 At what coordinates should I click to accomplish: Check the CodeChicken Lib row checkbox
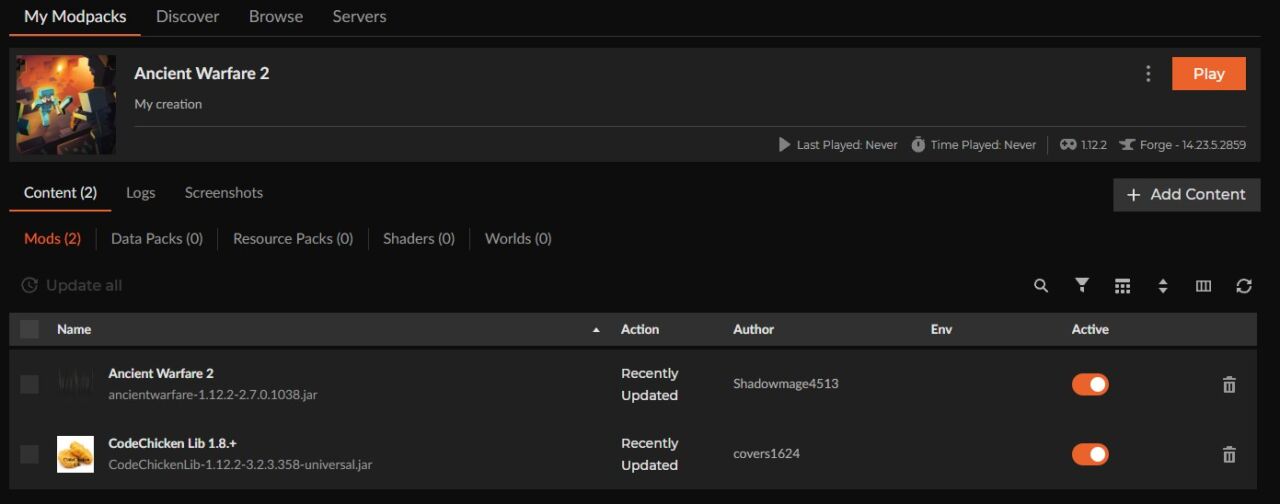click(x=29, y=454)
